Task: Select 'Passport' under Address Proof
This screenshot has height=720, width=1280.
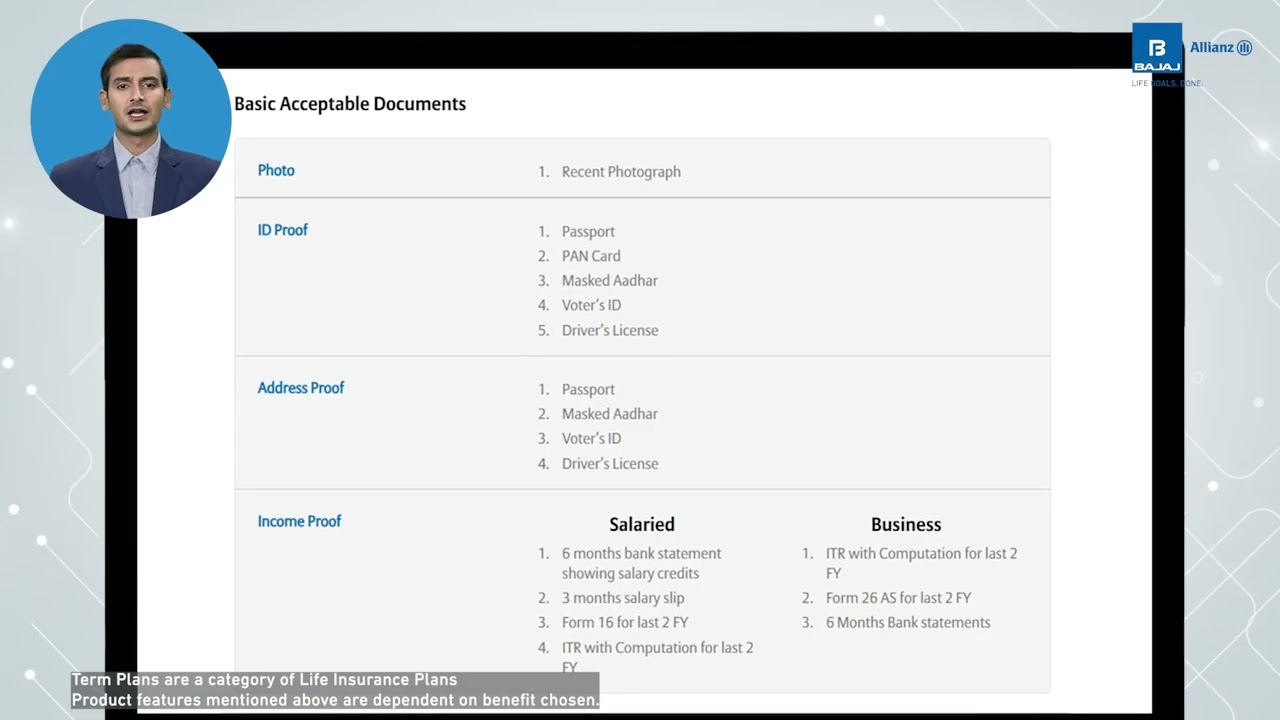Action: (x=588, y=390)
